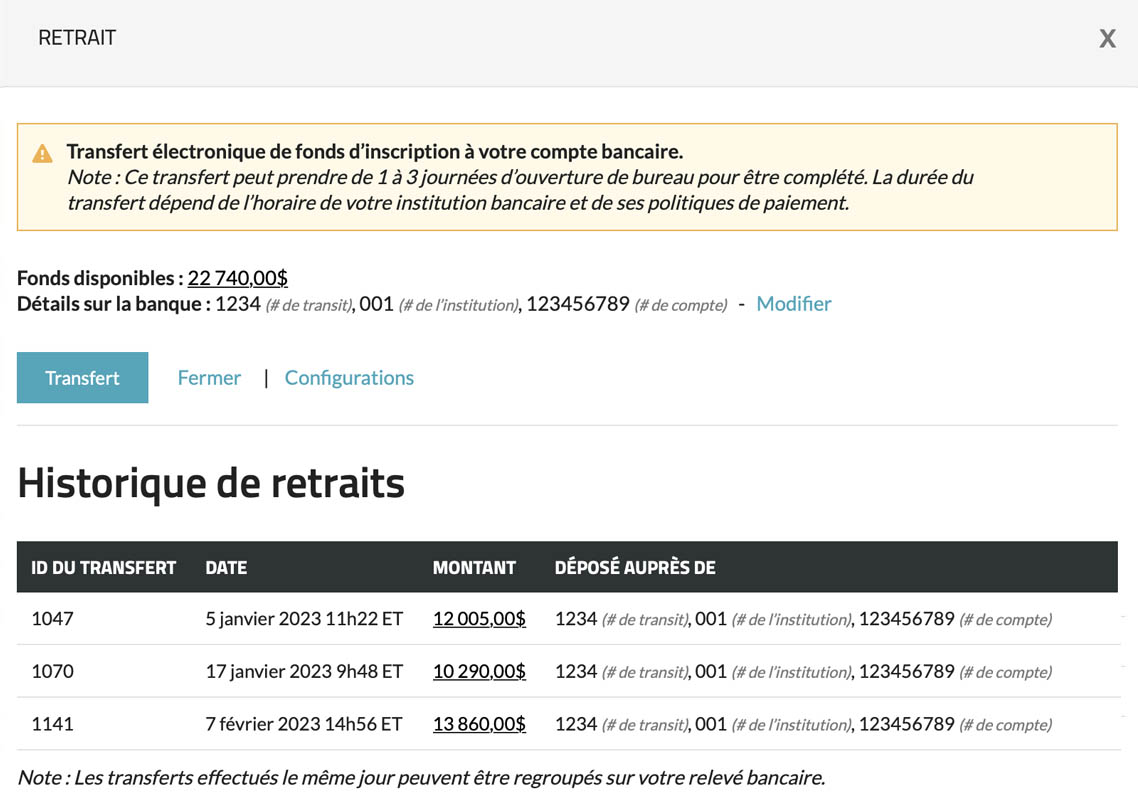Screen dimensions: 1138x799
Task: Click the available funds 22 740,00$ amount
Action: 238,278
